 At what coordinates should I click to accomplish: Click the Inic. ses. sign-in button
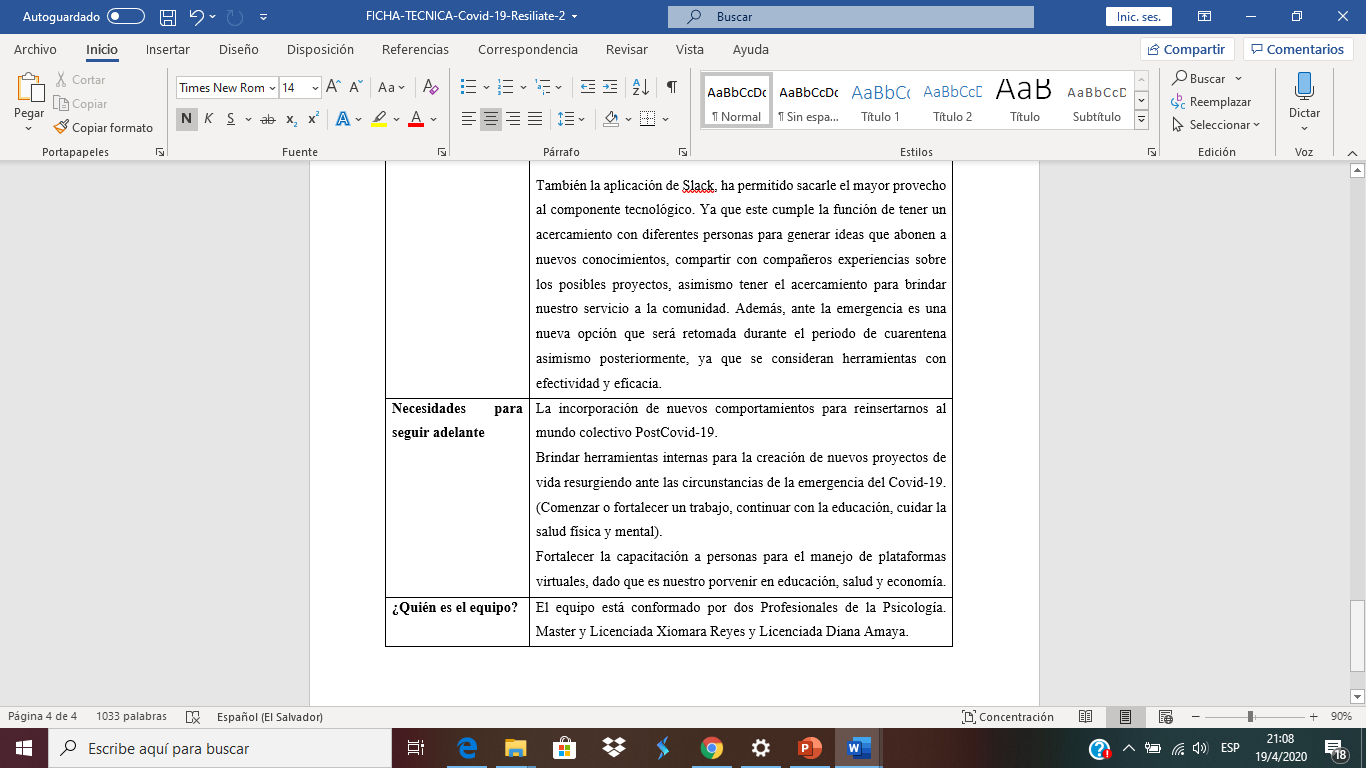click(x=1138, y=17)
